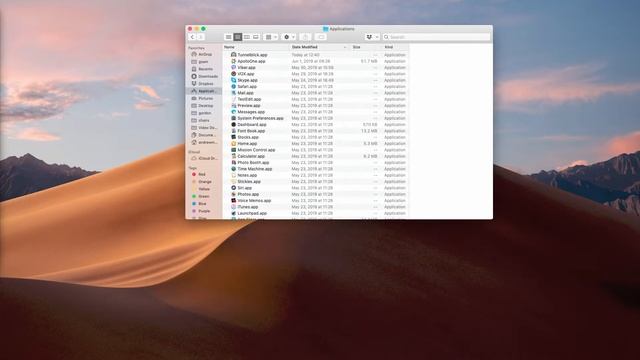
Task: Select the Font Book.app icon
Action: pyautogui.click(x=233, y=131)
